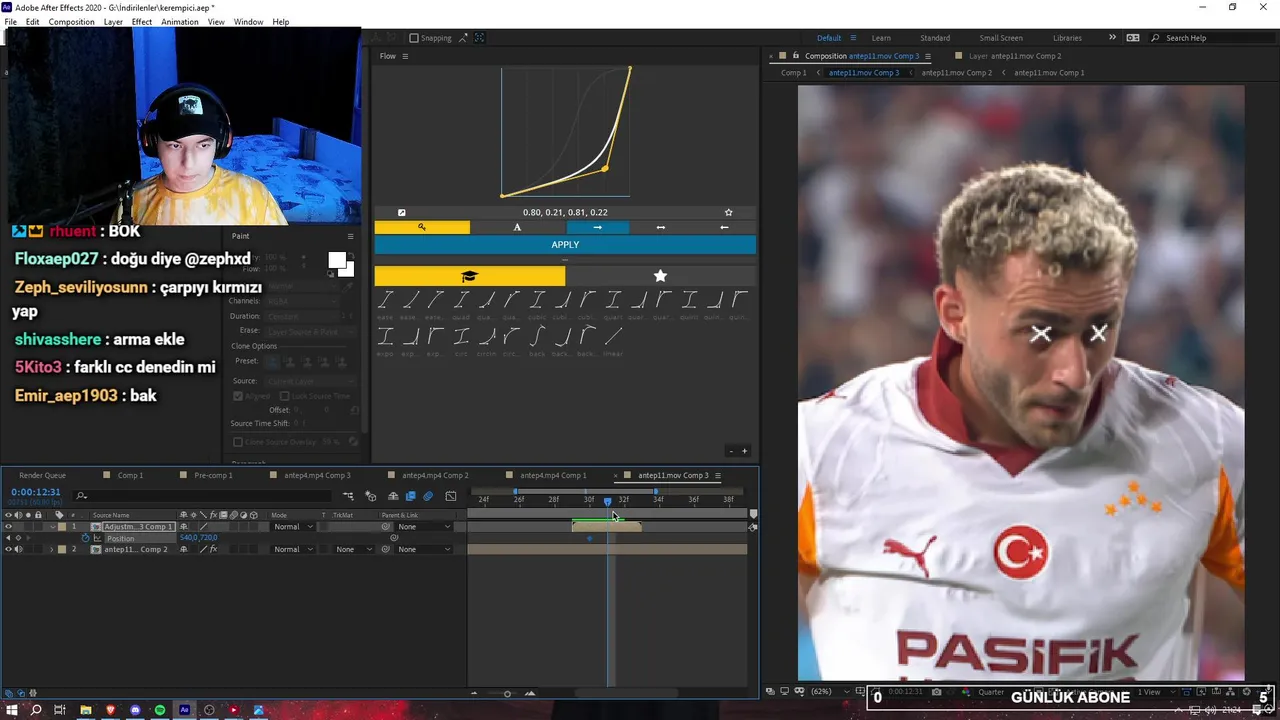This screenshot has height=720, width=1280.
Task: Open Parent & Link dropdown for layer 2
Action: point(424,549)
